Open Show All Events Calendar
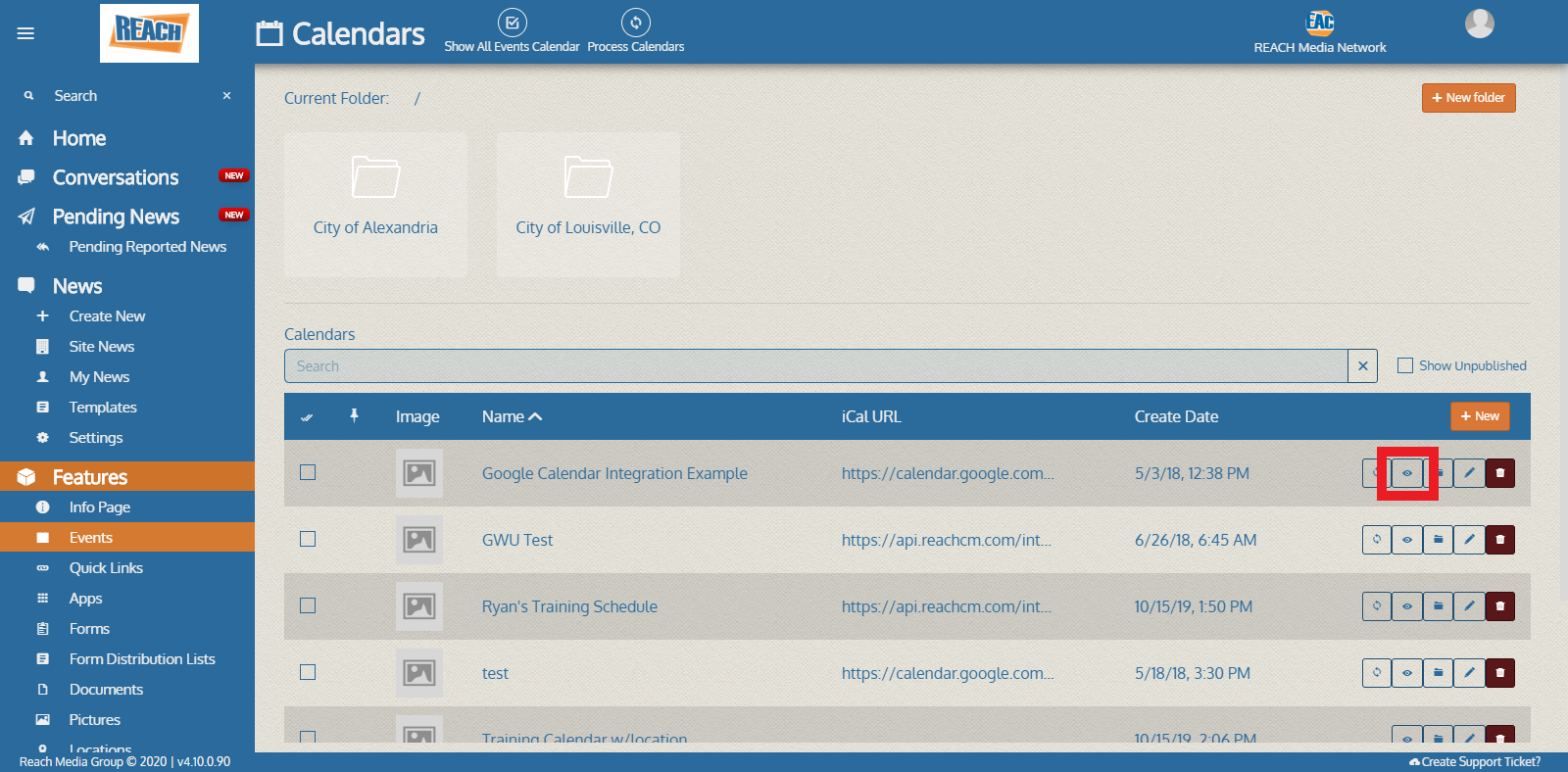The height and width of the screenshot is (772, 1568). click(x=512, y=30)
